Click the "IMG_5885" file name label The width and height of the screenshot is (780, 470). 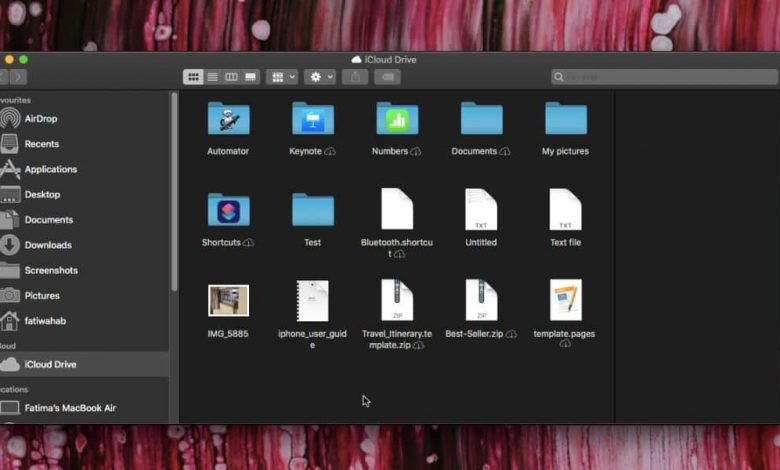click(x=228, y=334)
